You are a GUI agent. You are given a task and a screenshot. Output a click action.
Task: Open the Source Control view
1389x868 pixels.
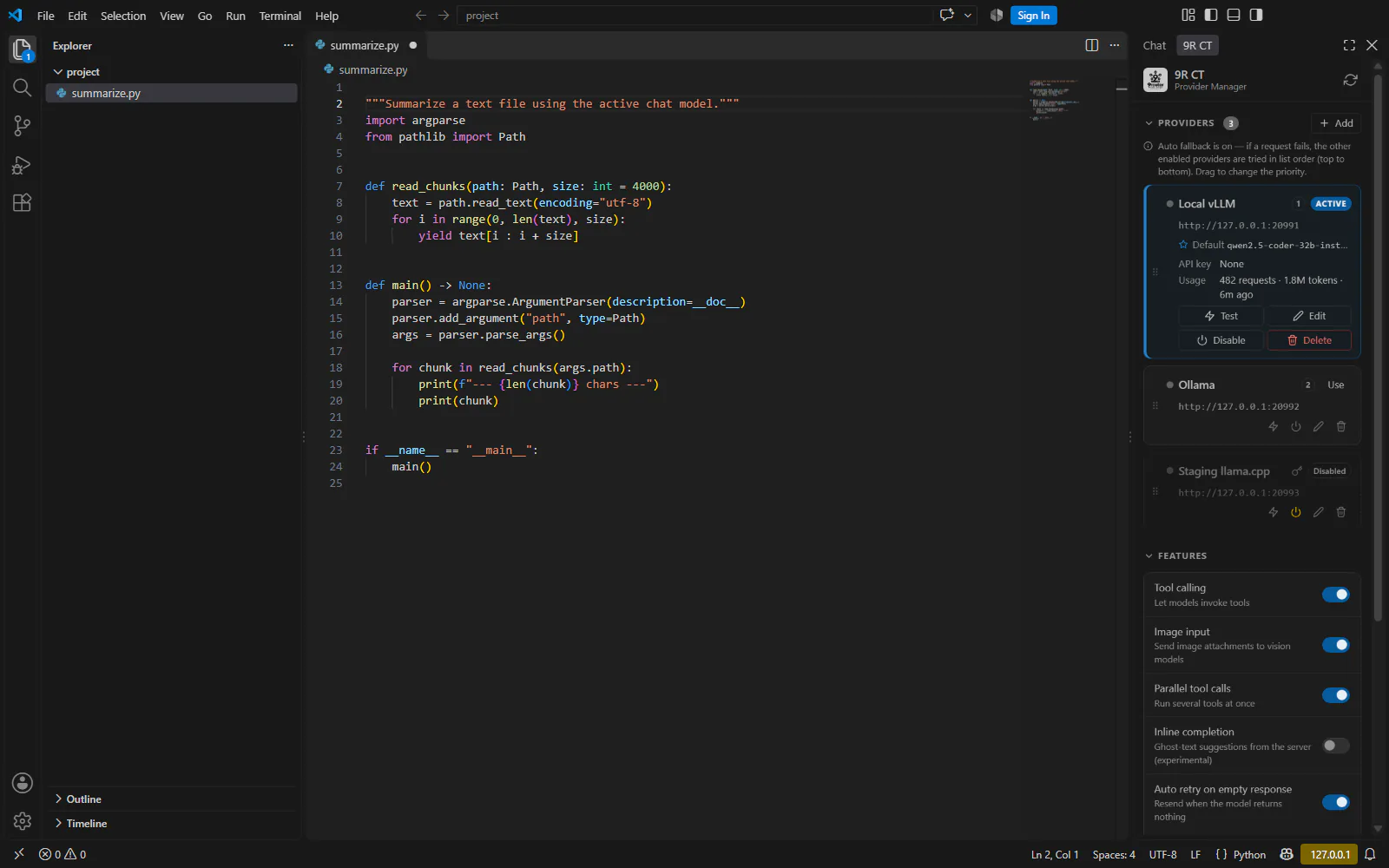(x=22, y=126)
